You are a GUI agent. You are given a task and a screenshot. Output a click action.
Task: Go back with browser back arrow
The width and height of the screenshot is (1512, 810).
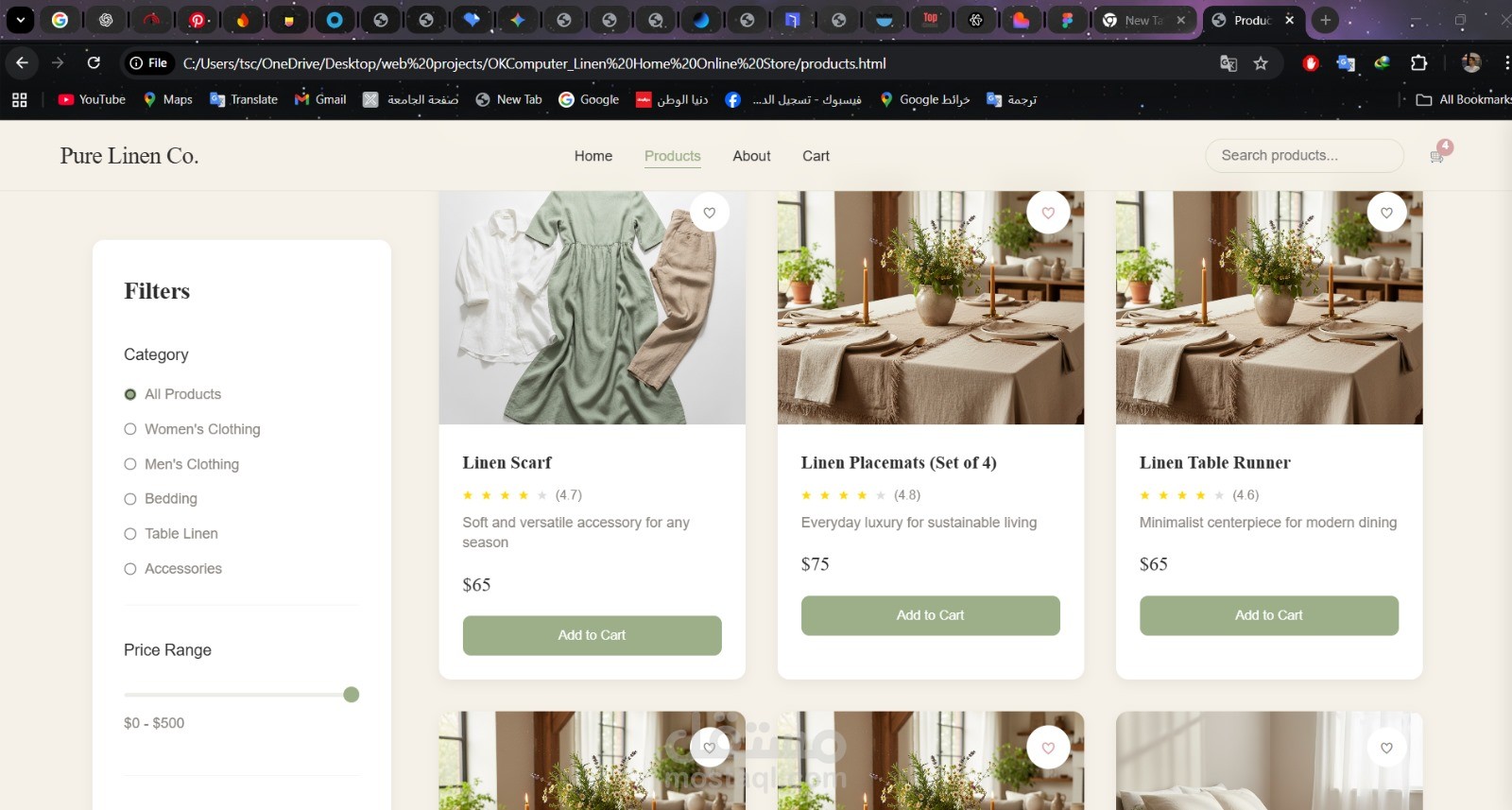(22, 62)
